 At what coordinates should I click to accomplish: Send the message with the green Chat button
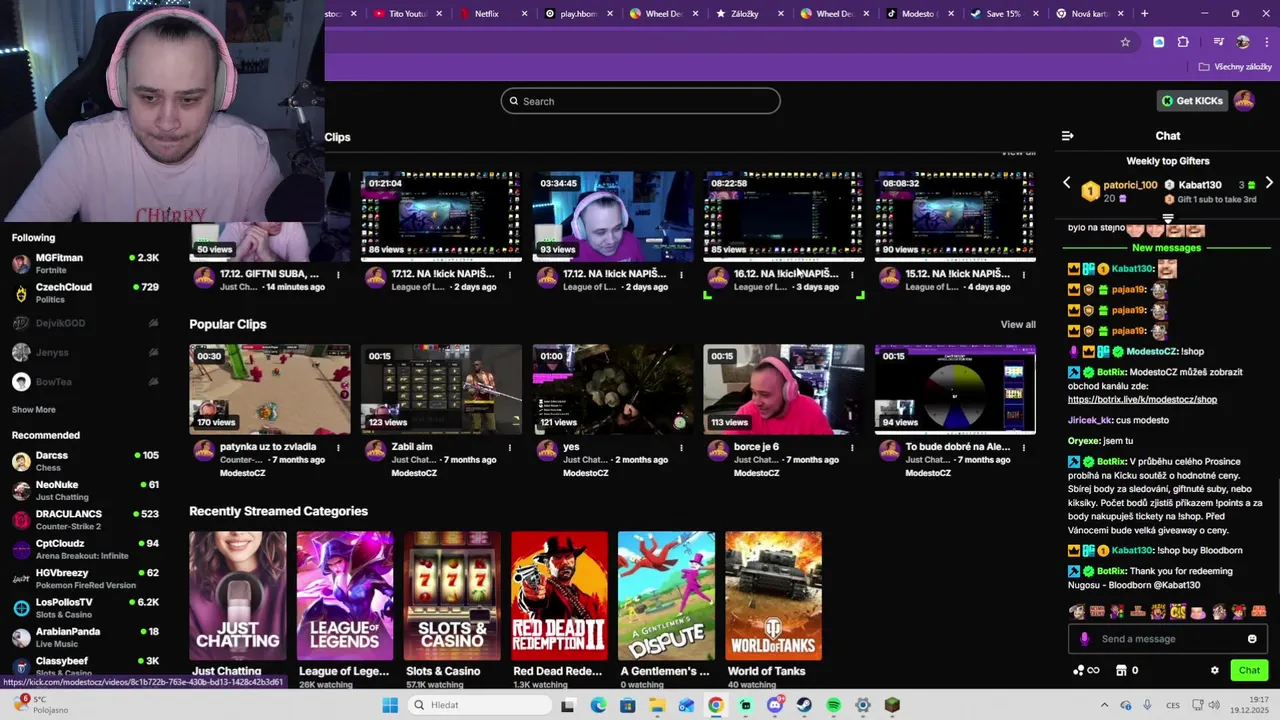click(1249, 671)
